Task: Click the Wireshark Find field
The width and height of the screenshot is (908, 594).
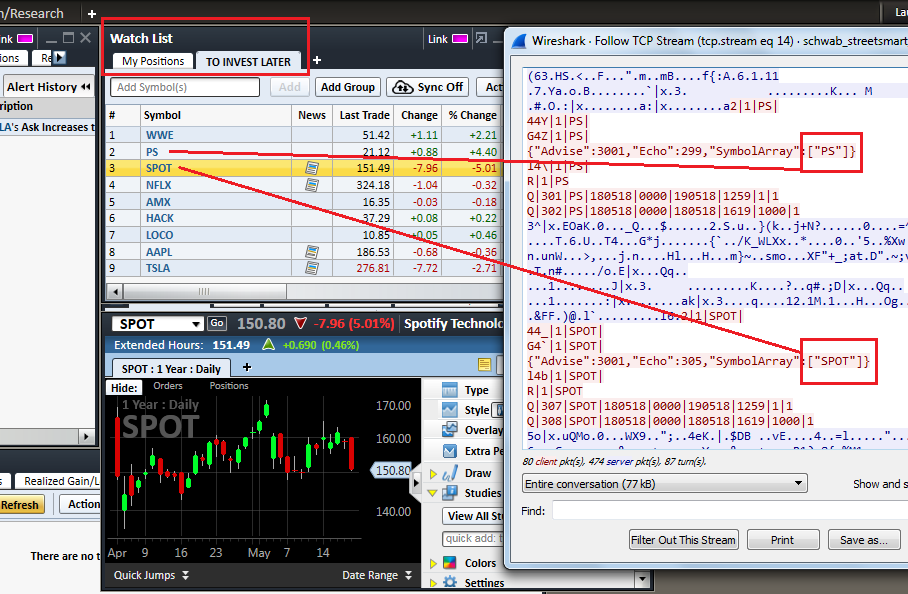Action: point(730,511)
